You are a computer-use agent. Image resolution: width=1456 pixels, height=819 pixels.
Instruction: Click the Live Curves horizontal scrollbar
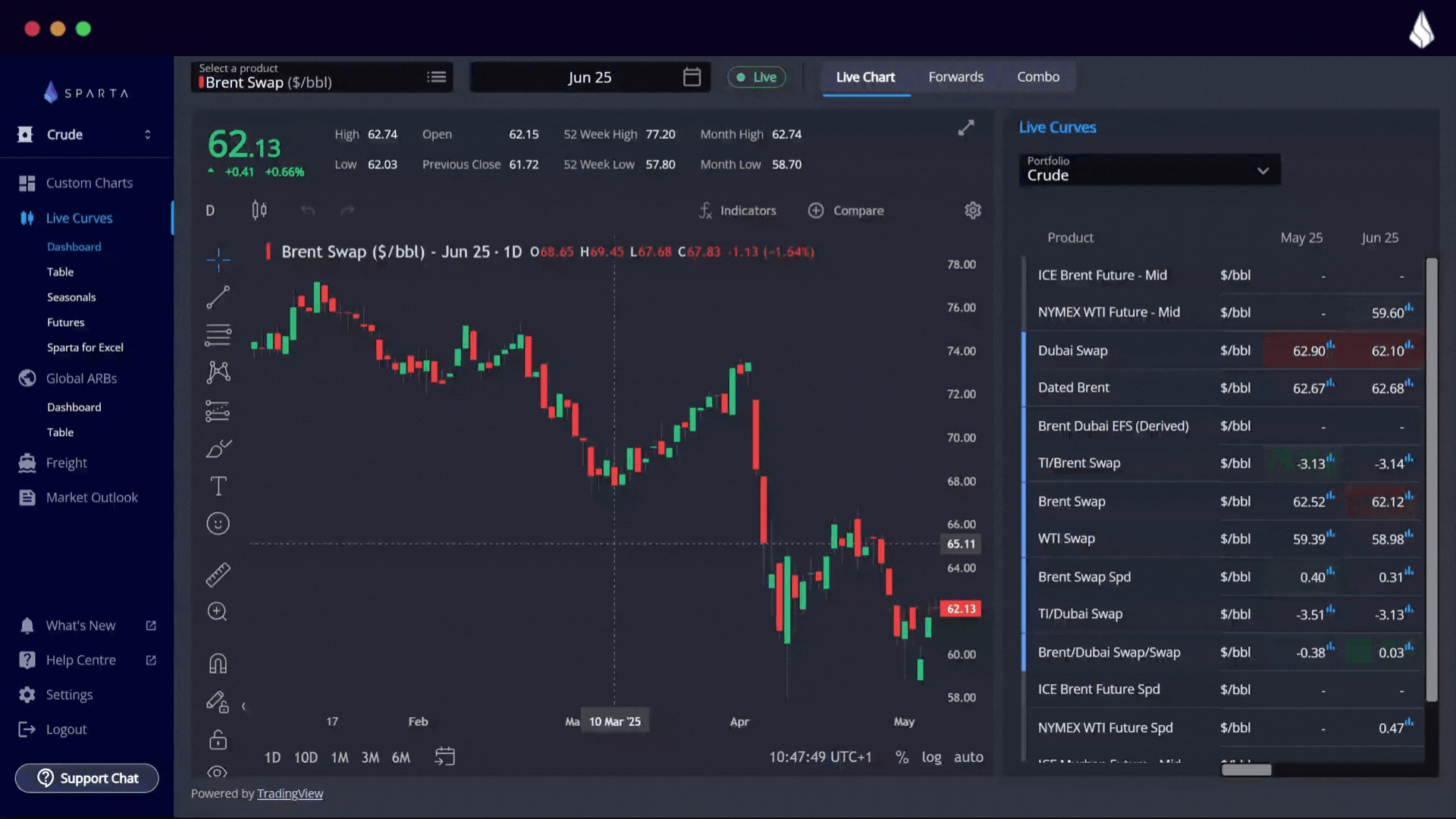click(1246, 770)
